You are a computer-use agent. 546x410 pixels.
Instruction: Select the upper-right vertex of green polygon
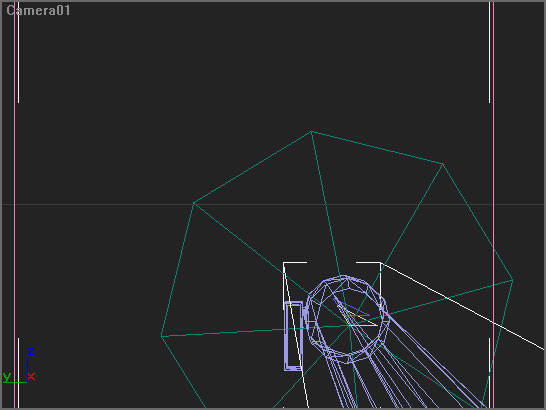coord(443,164)
